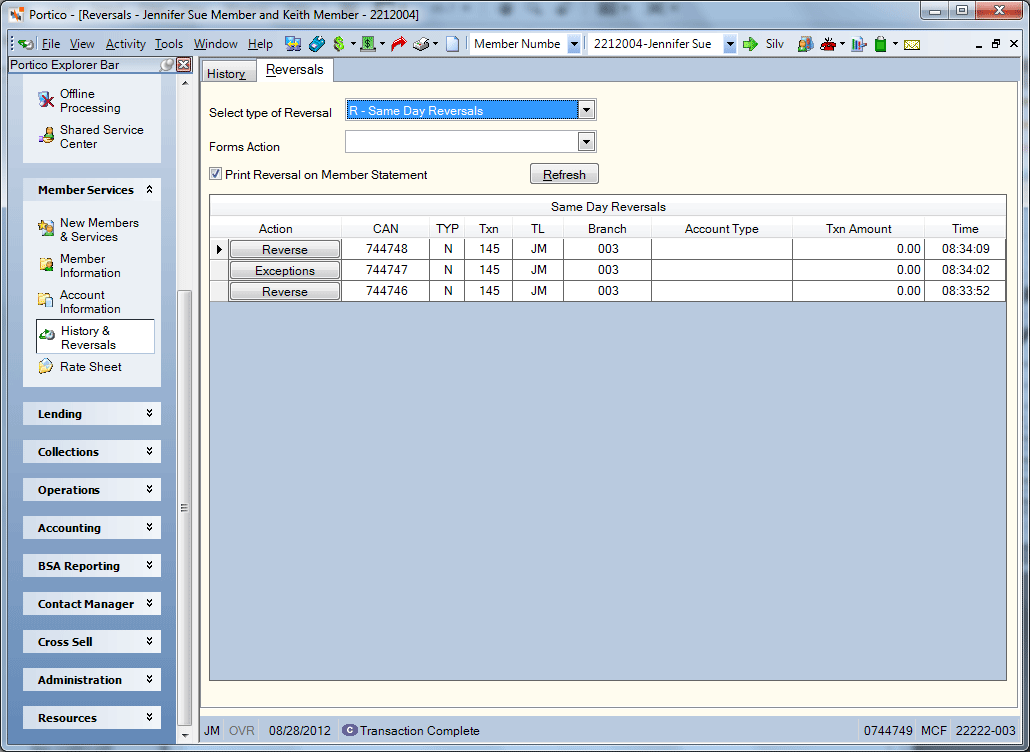The image size is (1030, 752).
Task: Click the green dollar sign toolbar icon
Action: tap(339, 44)
